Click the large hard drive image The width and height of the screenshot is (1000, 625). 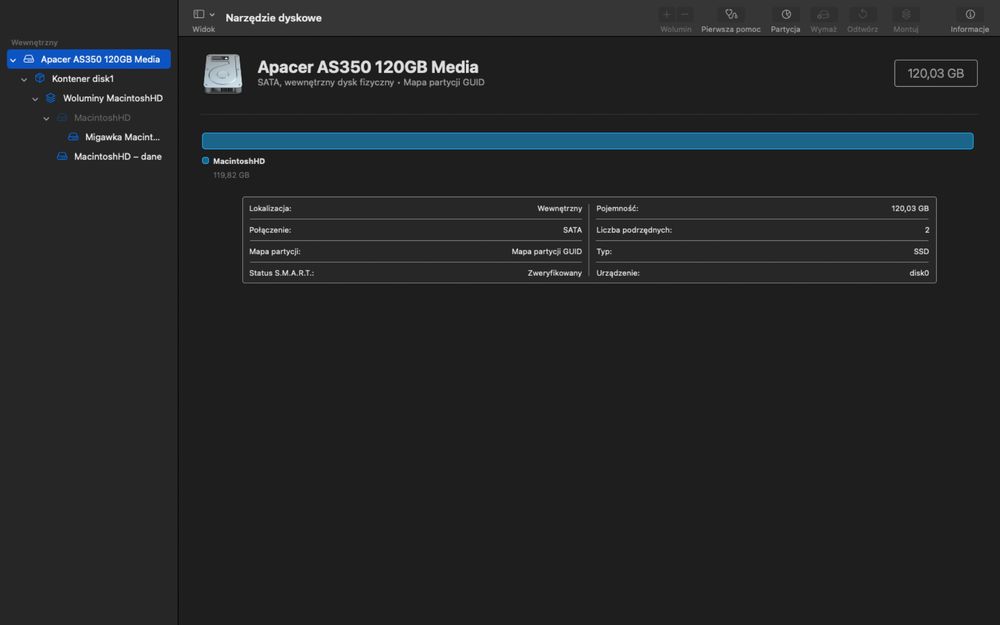[223, 73]
